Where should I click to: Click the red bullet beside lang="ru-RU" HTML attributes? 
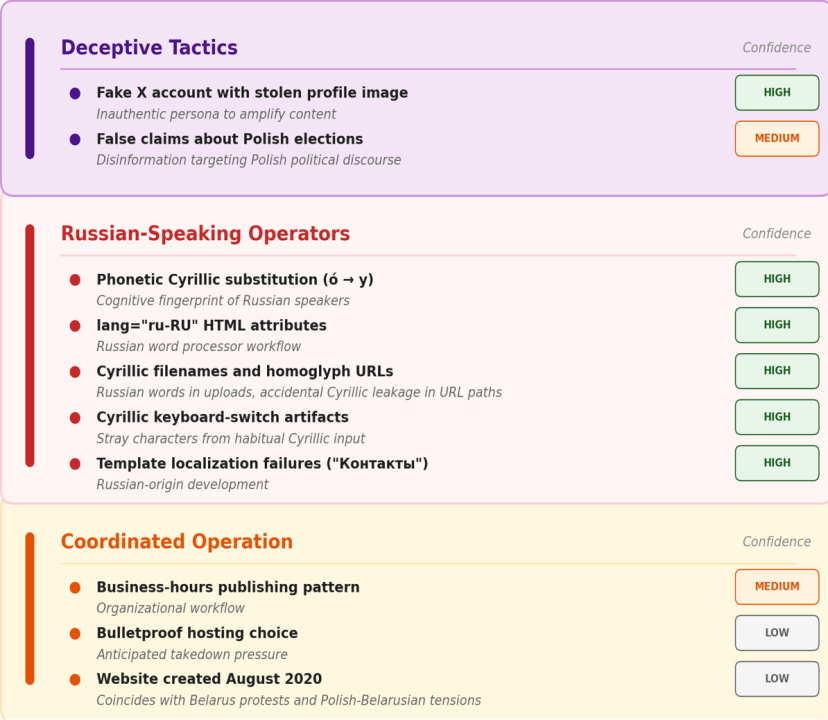(75, 326)
